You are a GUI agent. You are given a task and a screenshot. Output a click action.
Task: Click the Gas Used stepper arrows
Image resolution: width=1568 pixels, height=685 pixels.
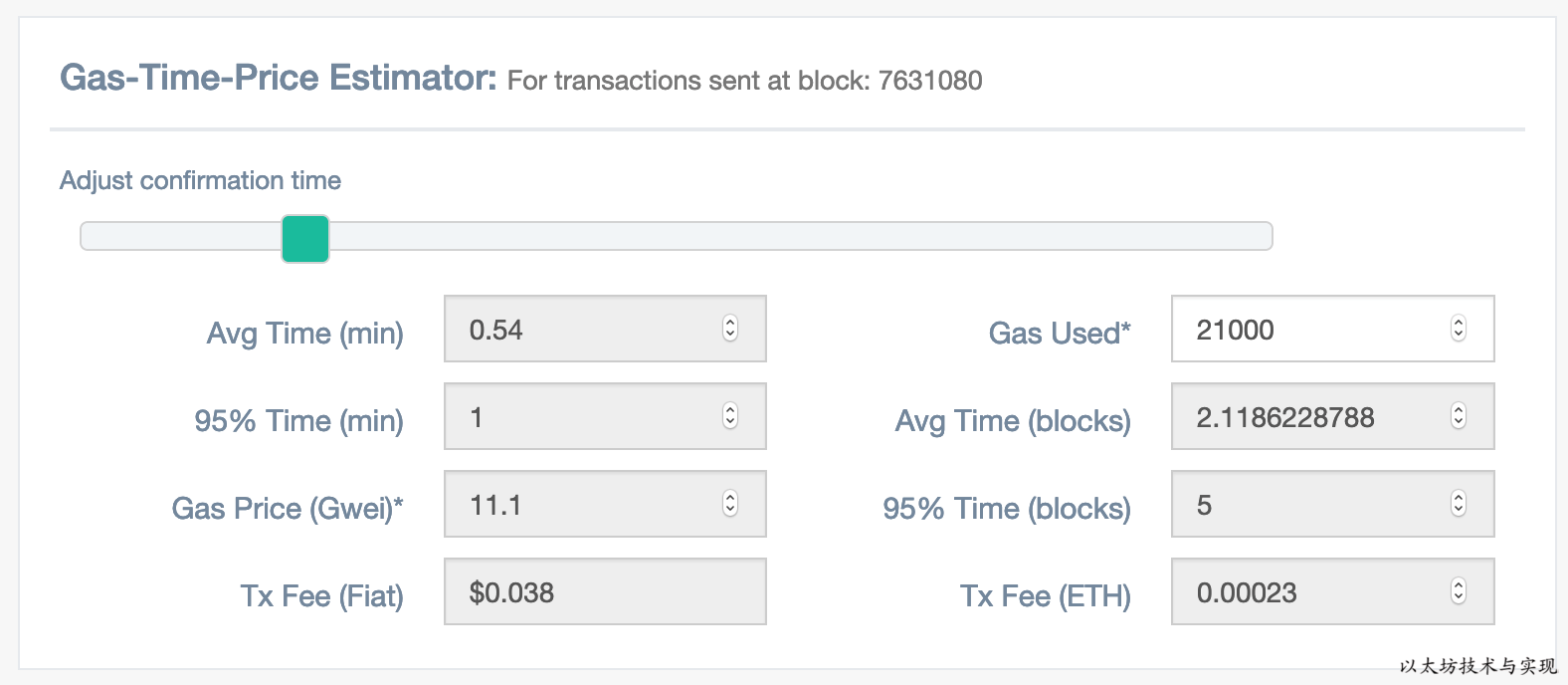click(x=1459, y=329)
